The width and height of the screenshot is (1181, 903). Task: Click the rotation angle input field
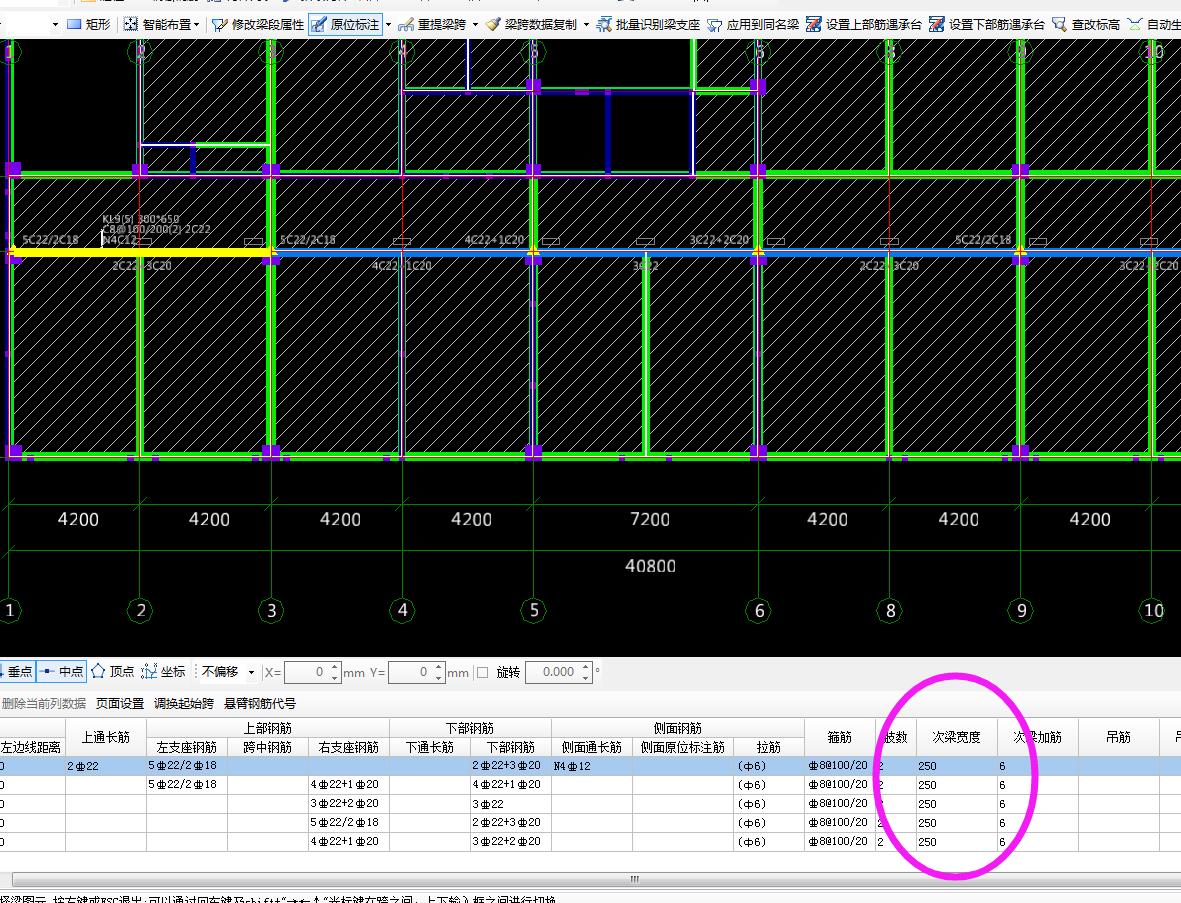coord(552,672)
